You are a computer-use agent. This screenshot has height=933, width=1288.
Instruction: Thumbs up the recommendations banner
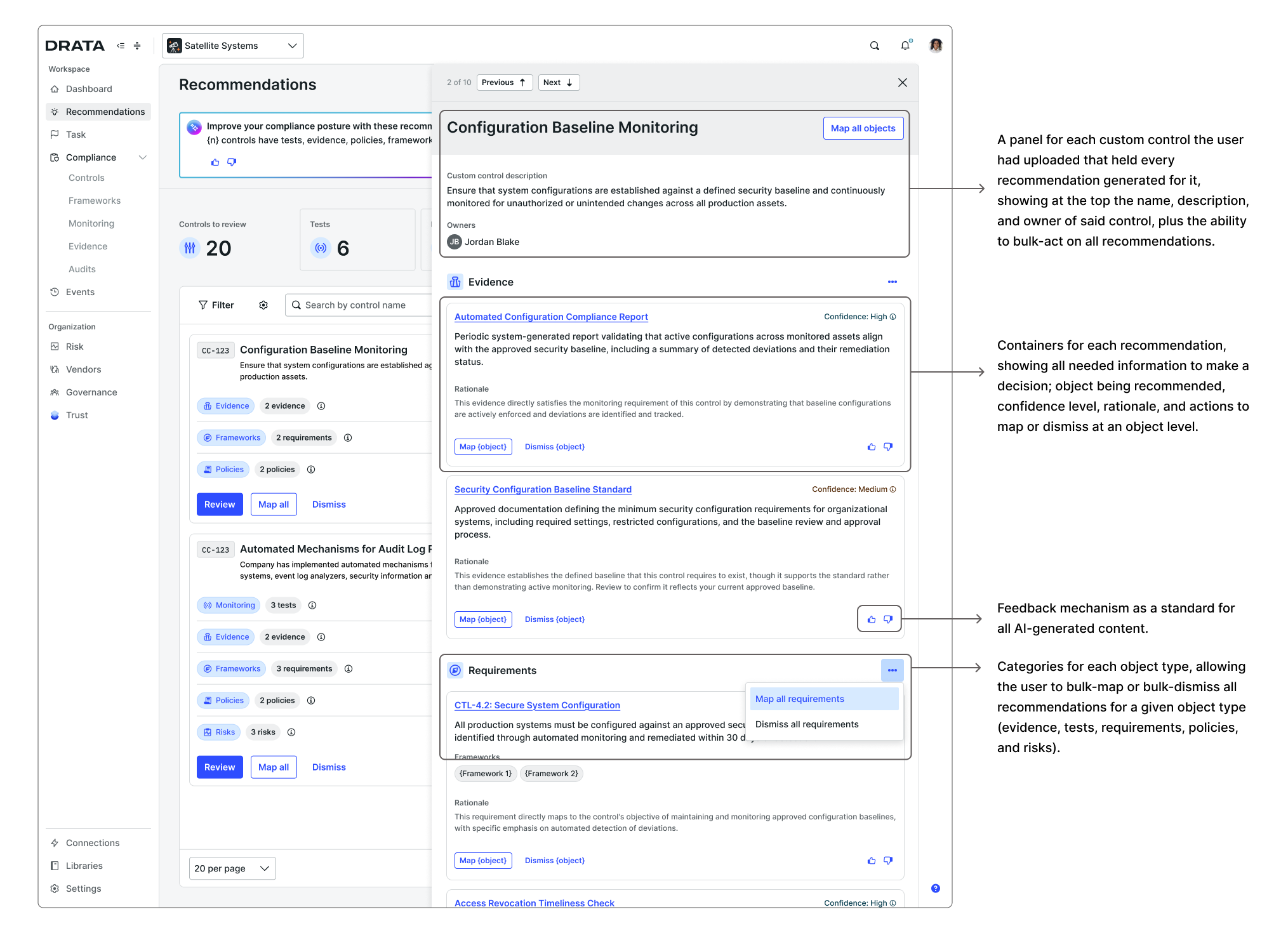point(215,162)
